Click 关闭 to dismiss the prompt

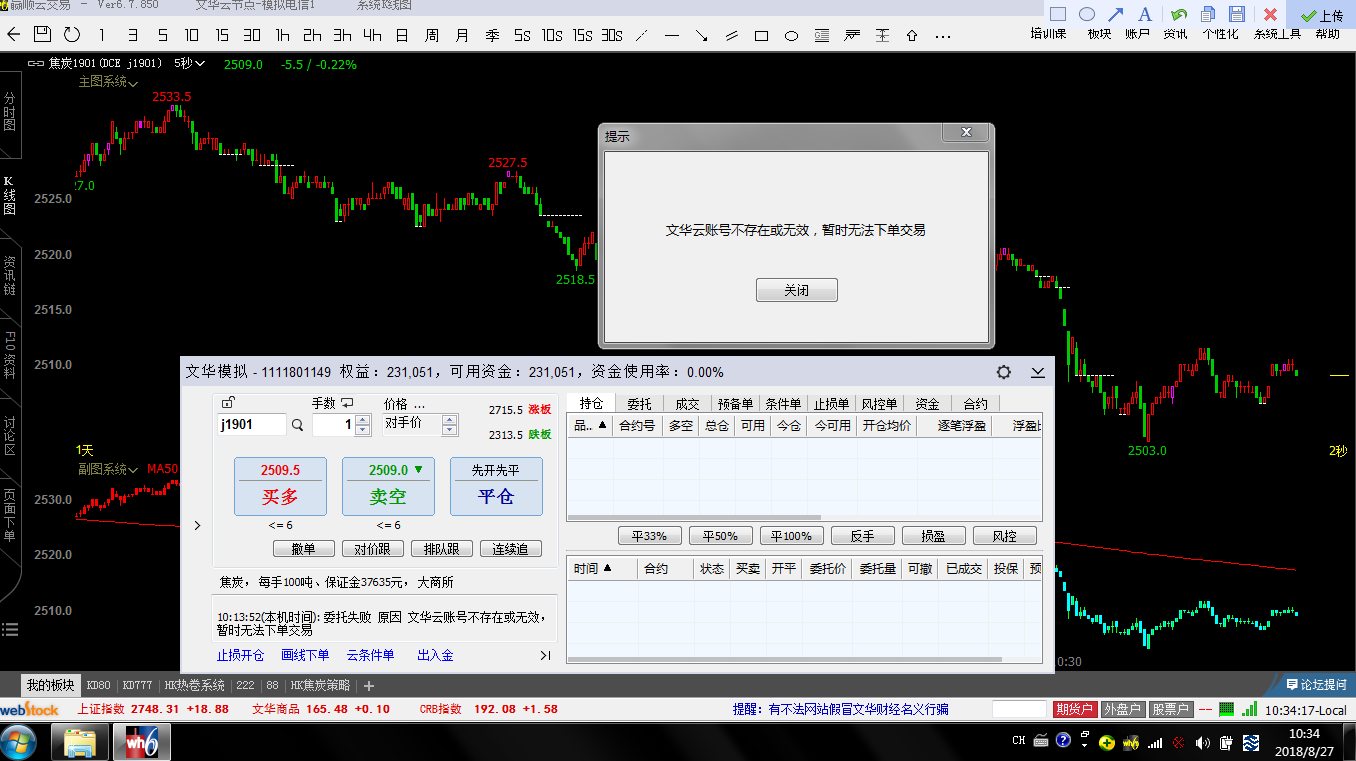pos(796,290)
